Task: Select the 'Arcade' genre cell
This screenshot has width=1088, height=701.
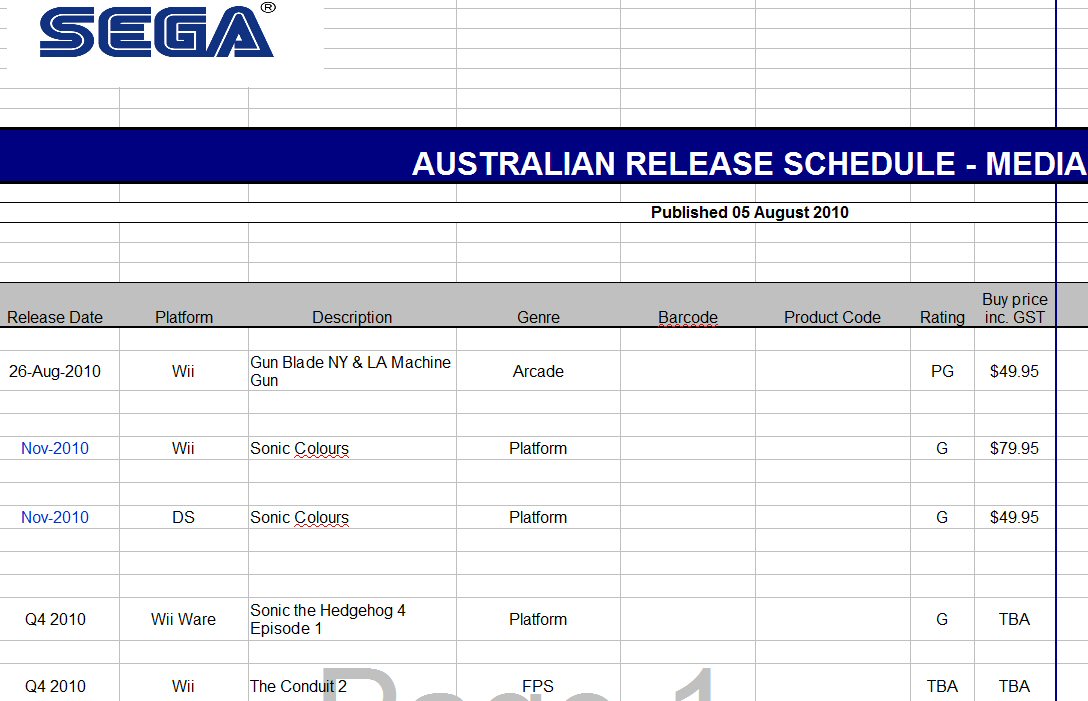Action: [x=538, y=371]
